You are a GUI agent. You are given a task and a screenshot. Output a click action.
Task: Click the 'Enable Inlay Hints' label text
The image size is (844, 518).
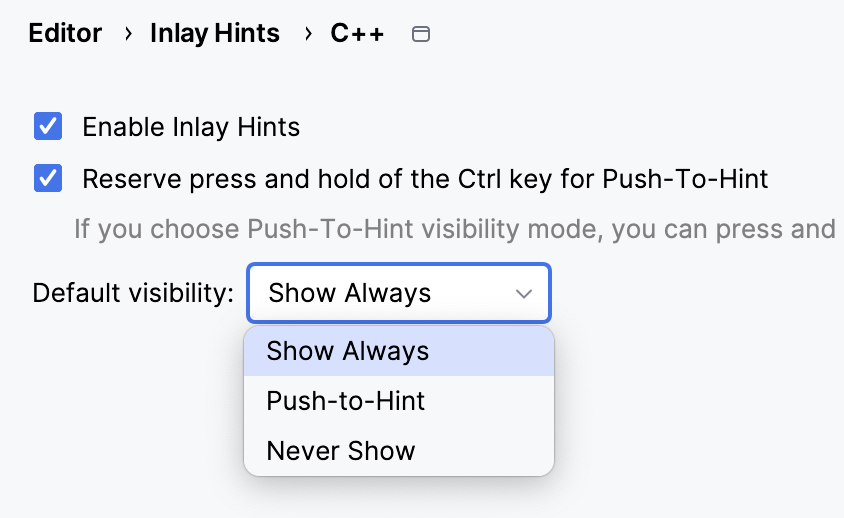point(191,127)
